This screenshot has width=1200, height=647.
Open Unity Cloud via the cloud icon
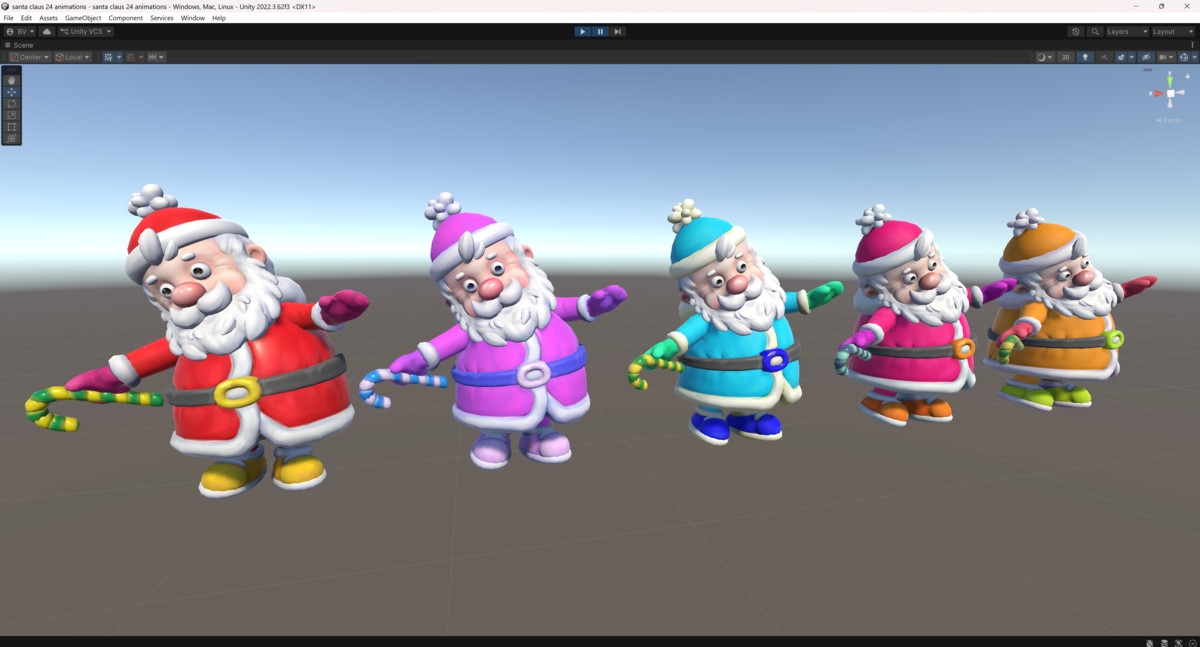[x=47, y=31]
